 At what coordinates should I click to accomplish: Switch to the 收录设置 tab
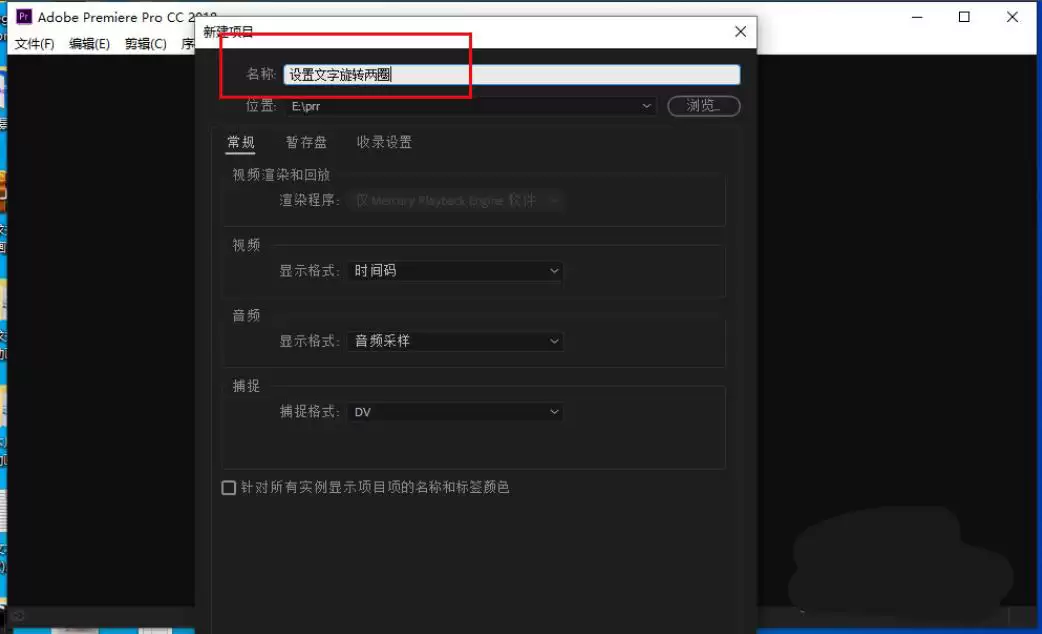384,142
